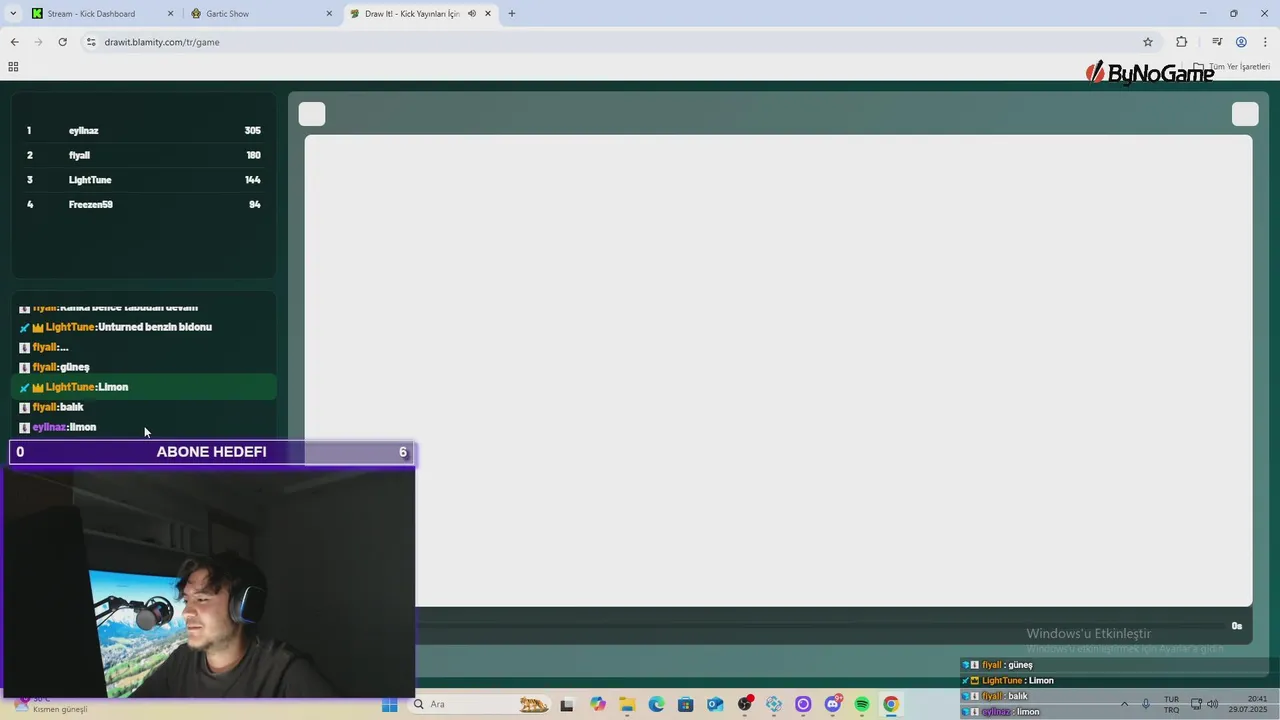The image size is (1280, 720).
Task: Bookmark this page with the star icon
Action: point(1148,42)
